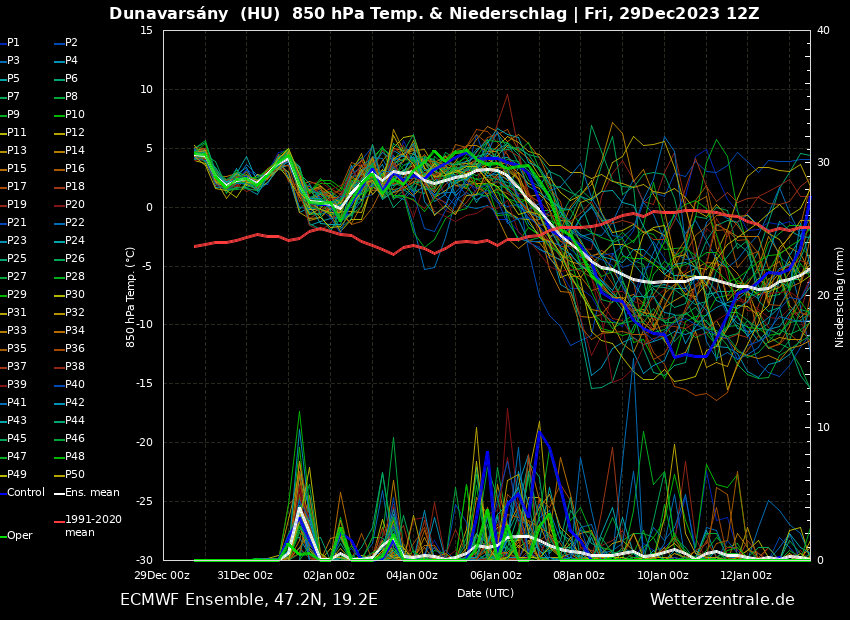The width and height of the screenshot is (850, 620).
Task: Click the 12Jan 00z date tick
Action: pos(746,575)
